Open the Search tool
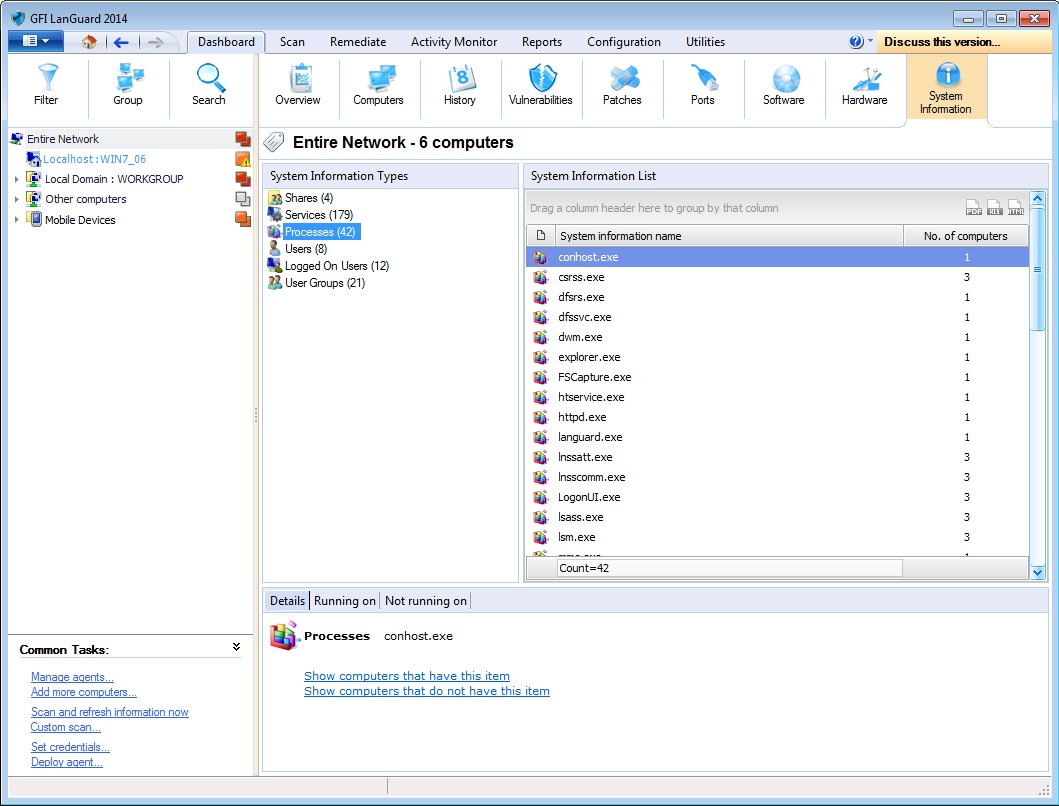 (x=209, y=85)
